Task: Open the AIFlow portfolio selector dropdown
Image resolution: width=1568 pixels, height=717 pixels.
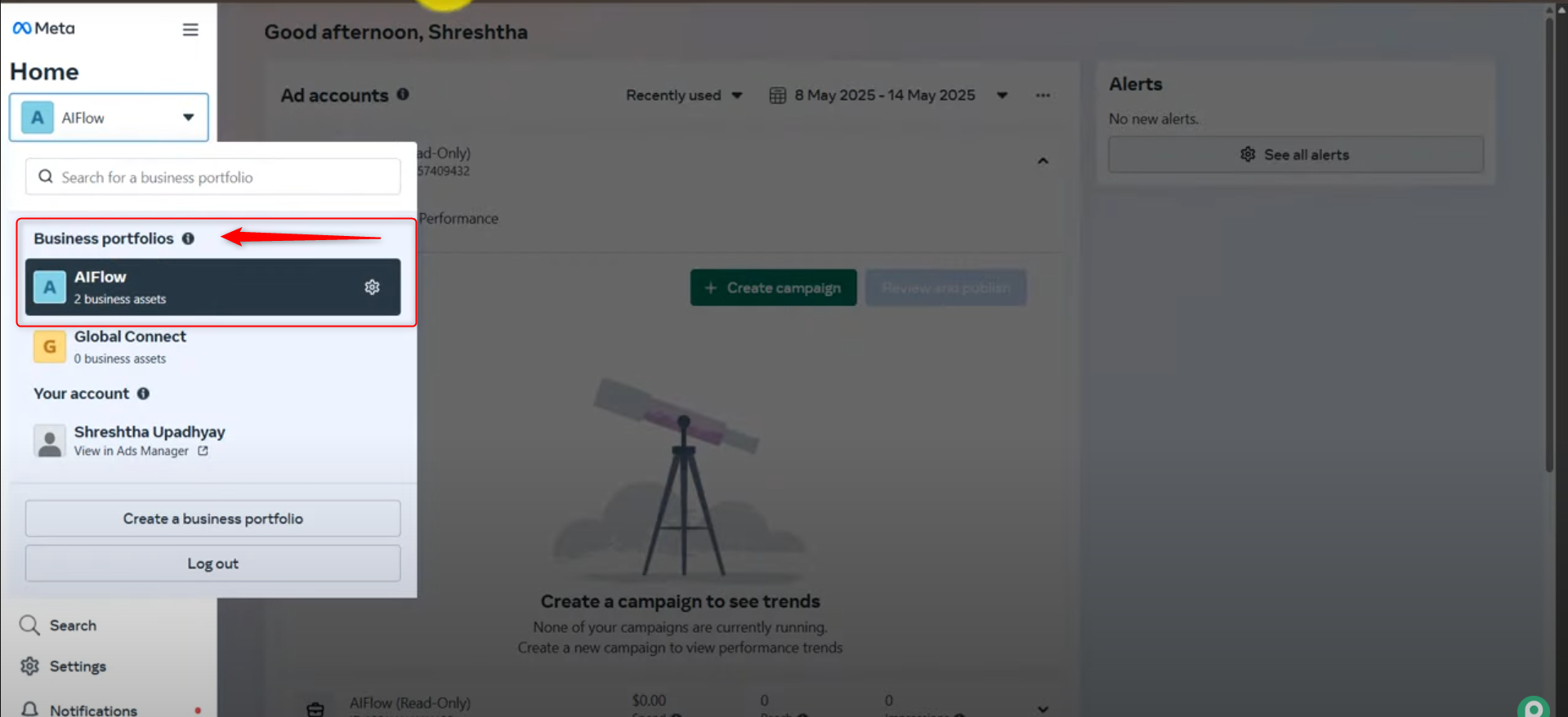Action: (x=109, y=118)
